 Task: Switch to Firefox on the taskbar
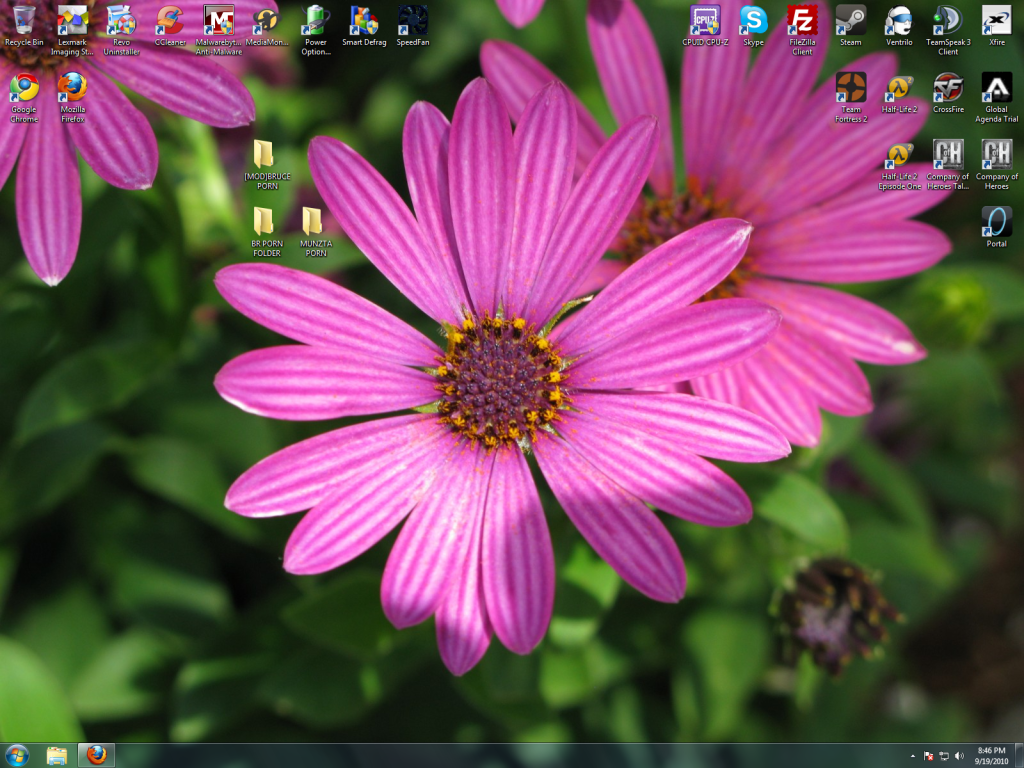click(96, 756)
